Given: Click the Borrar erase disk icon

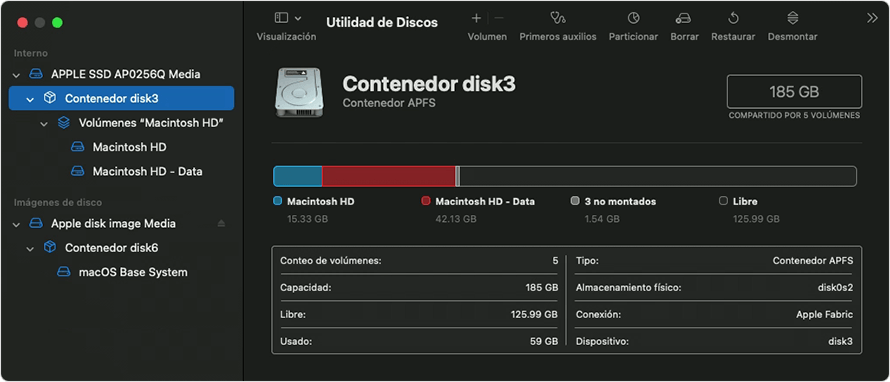Looking at the screenshot, I should coord(683,19).
